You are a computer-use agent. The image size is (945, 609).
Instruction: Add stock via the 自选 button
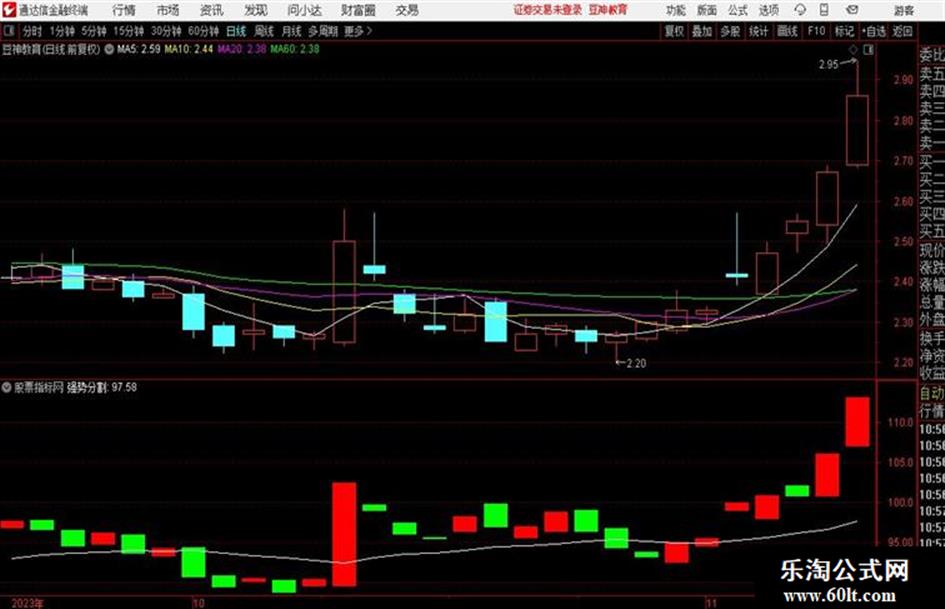(x=874, y=31)
